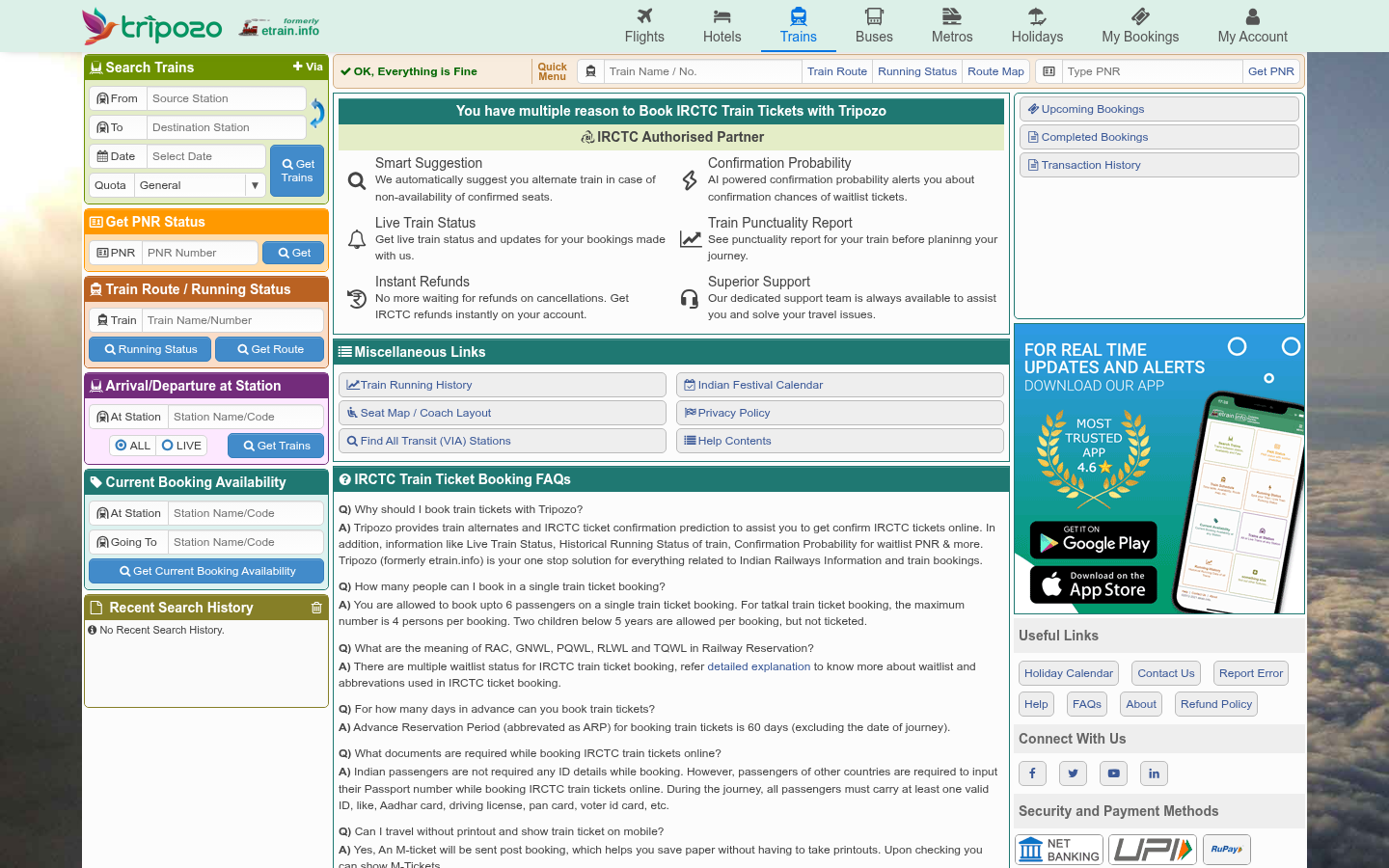This screenshot has width=1389, height=868.
Task: Open the Quota dropdown
Action: click(200, 185)
